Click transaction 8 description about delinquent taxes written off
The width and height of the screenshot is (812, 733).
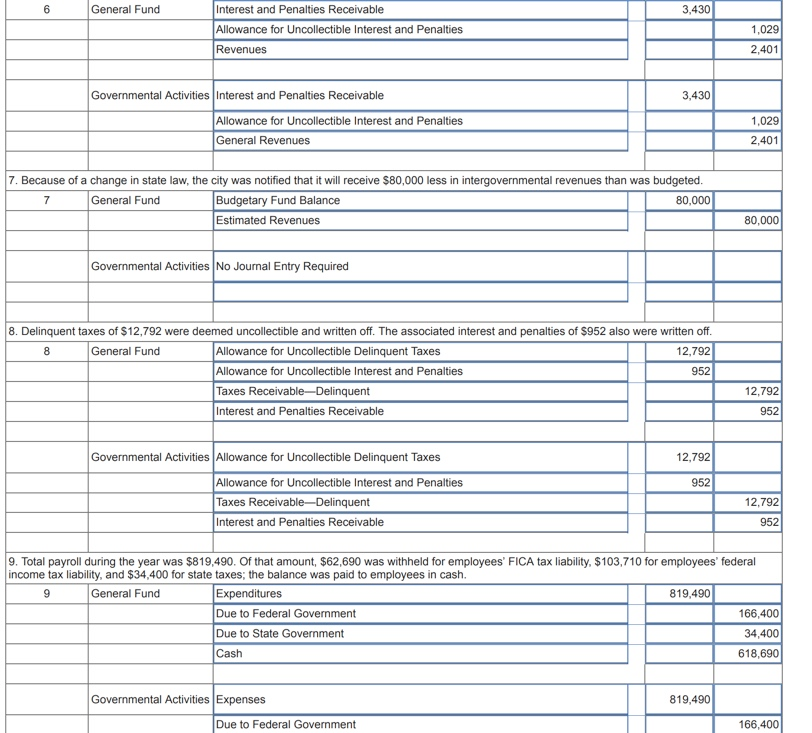coord(360,332)
